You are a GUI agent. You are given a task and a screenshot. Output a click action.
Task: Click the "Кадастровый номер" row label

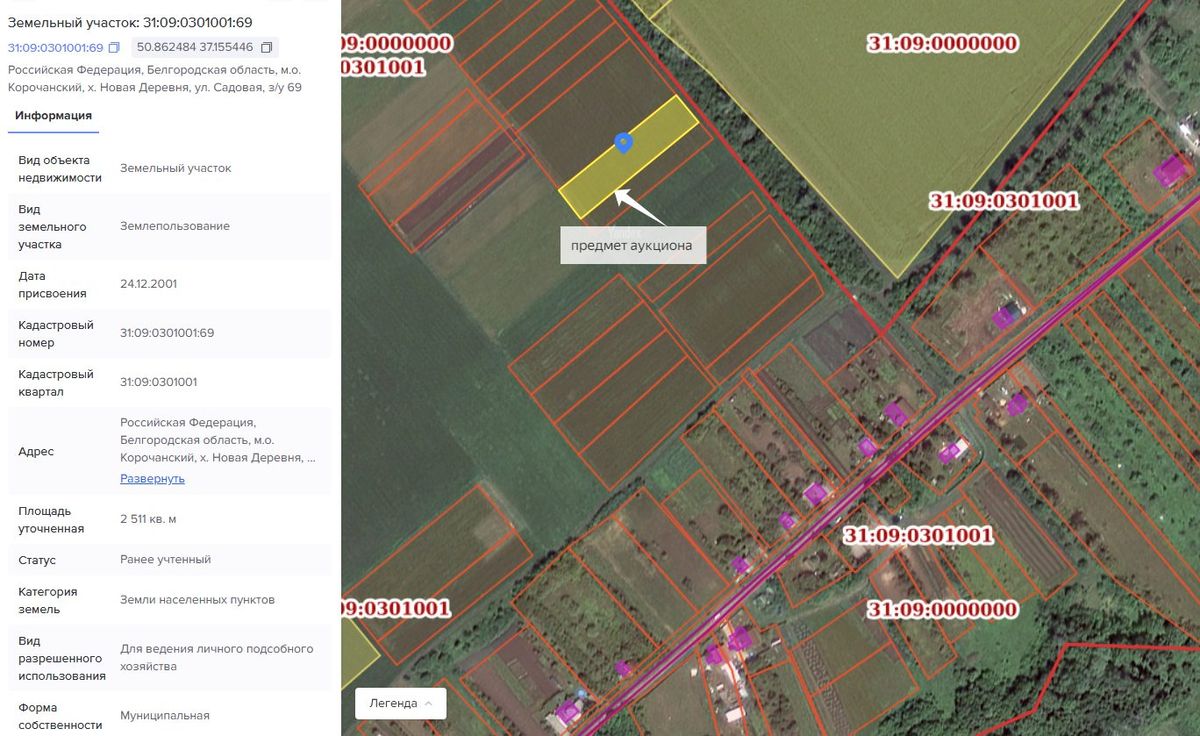[56, 334]
